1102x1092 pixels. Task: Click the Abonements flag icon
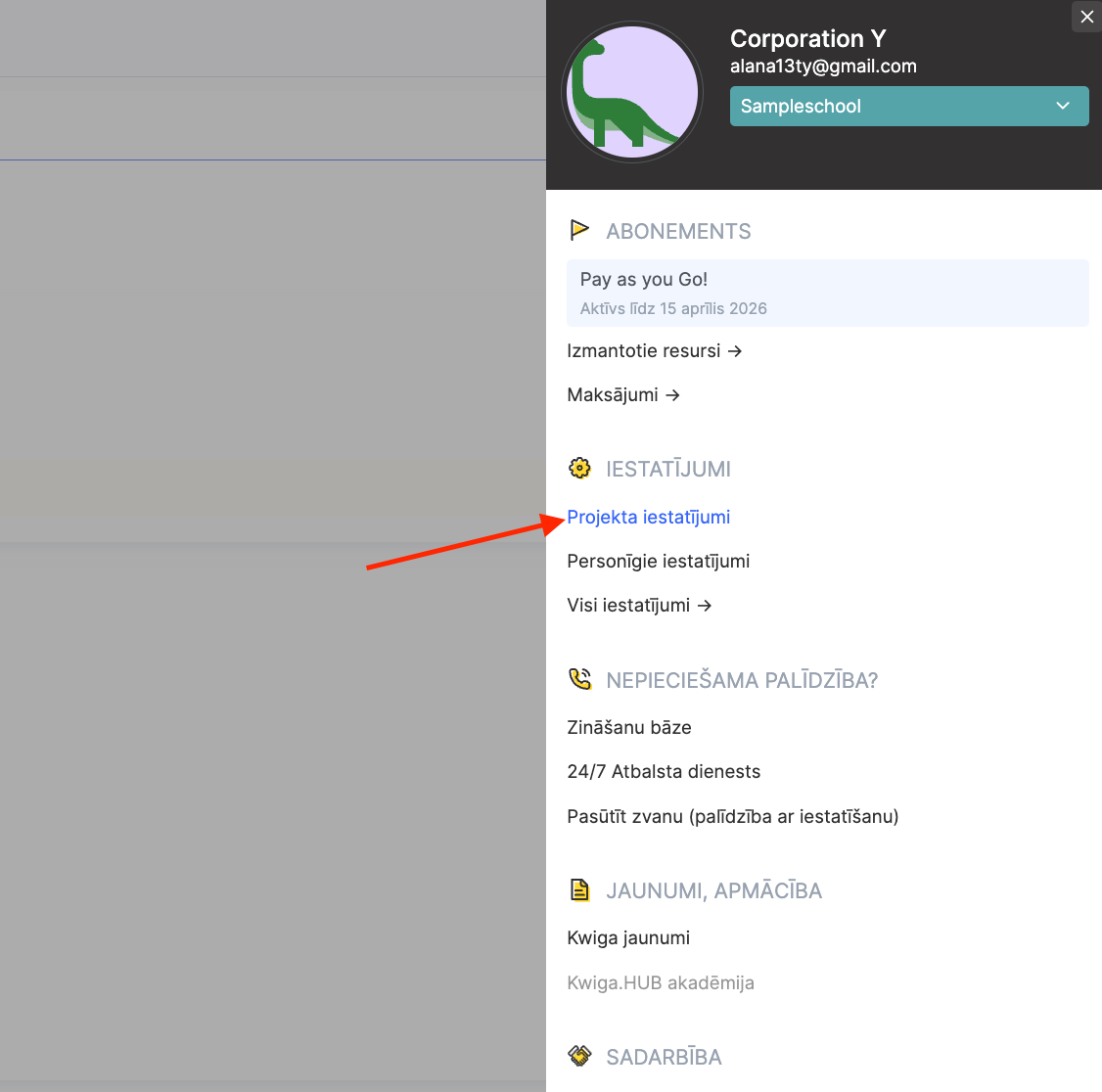579,231
